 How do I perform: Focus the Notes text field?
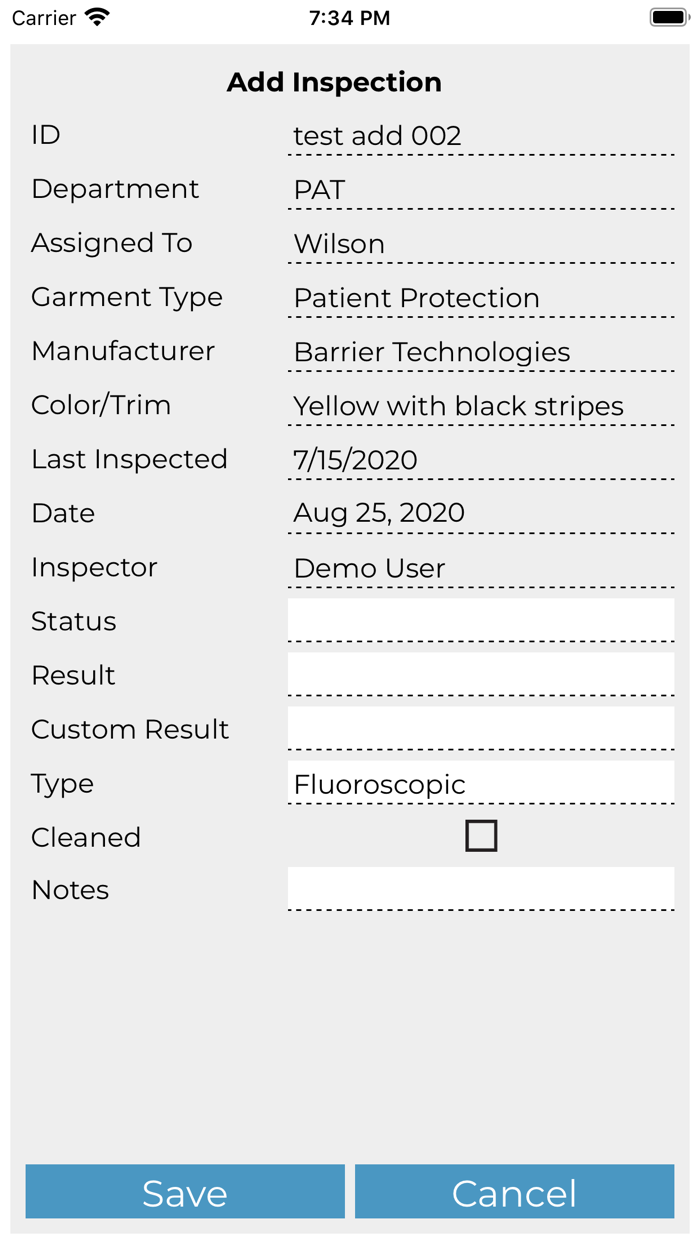click(x=481, y=888)
